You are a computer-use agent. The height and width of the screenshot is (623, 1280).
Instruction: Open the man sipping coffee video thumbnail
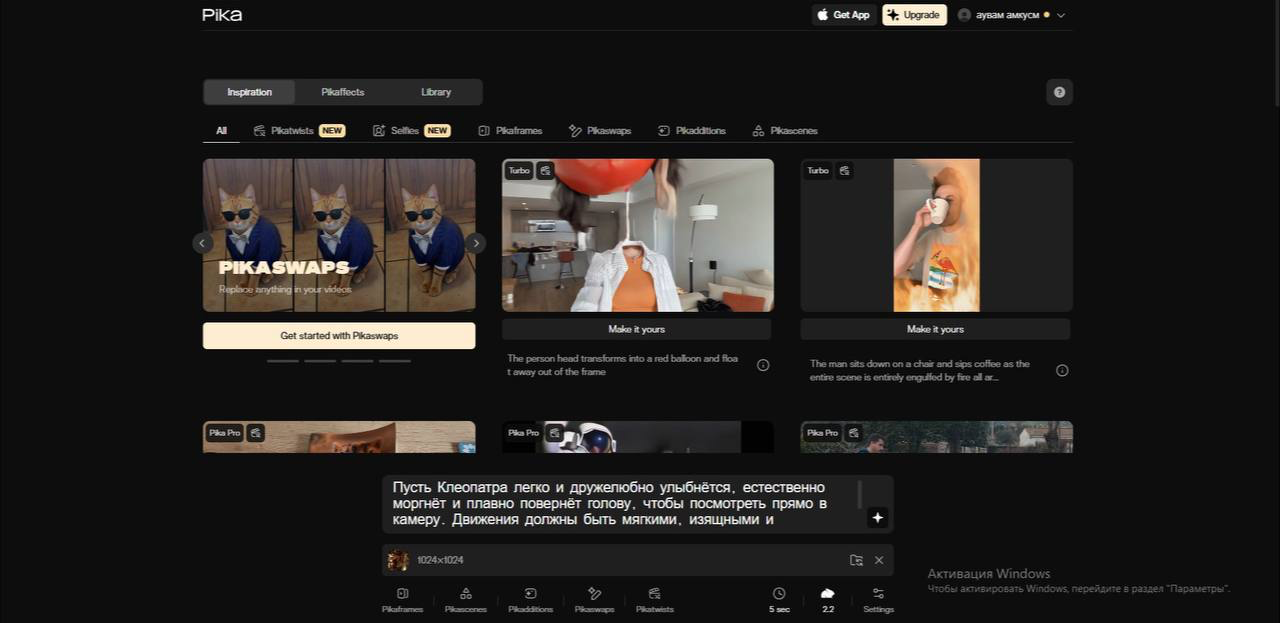[936, 235]
